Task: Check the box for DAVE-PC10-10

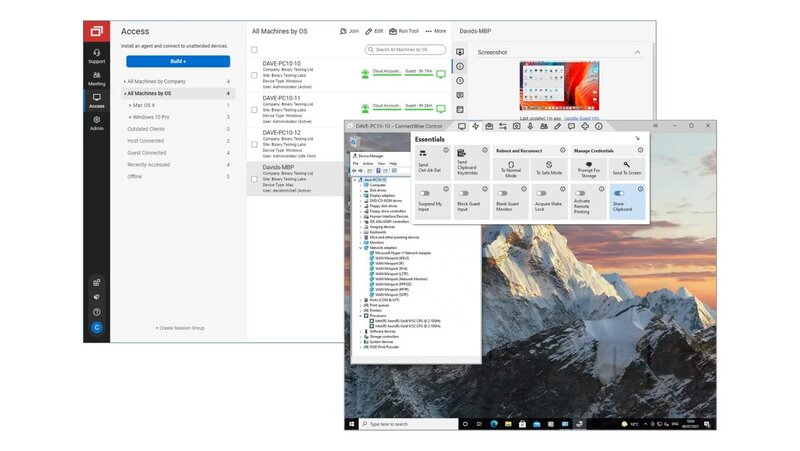Action: (254, 75)
